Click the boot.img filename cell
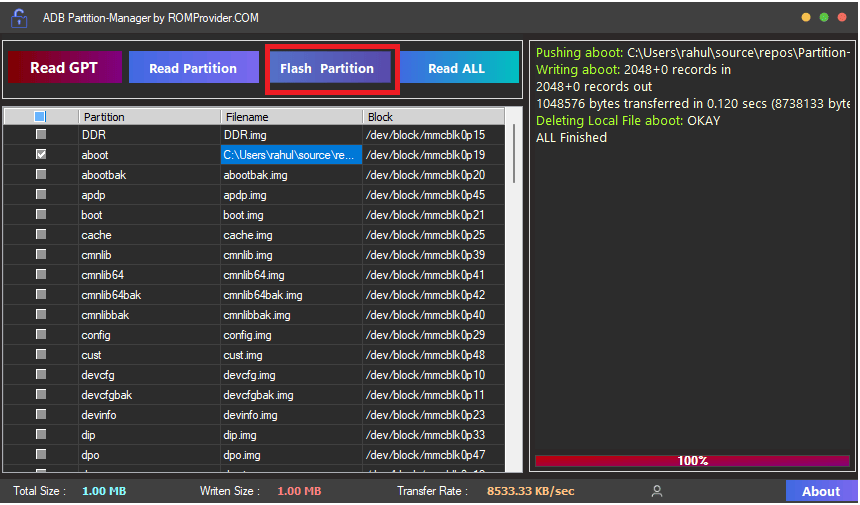This screenshot has height=505, width=860. tap(291, 215)
